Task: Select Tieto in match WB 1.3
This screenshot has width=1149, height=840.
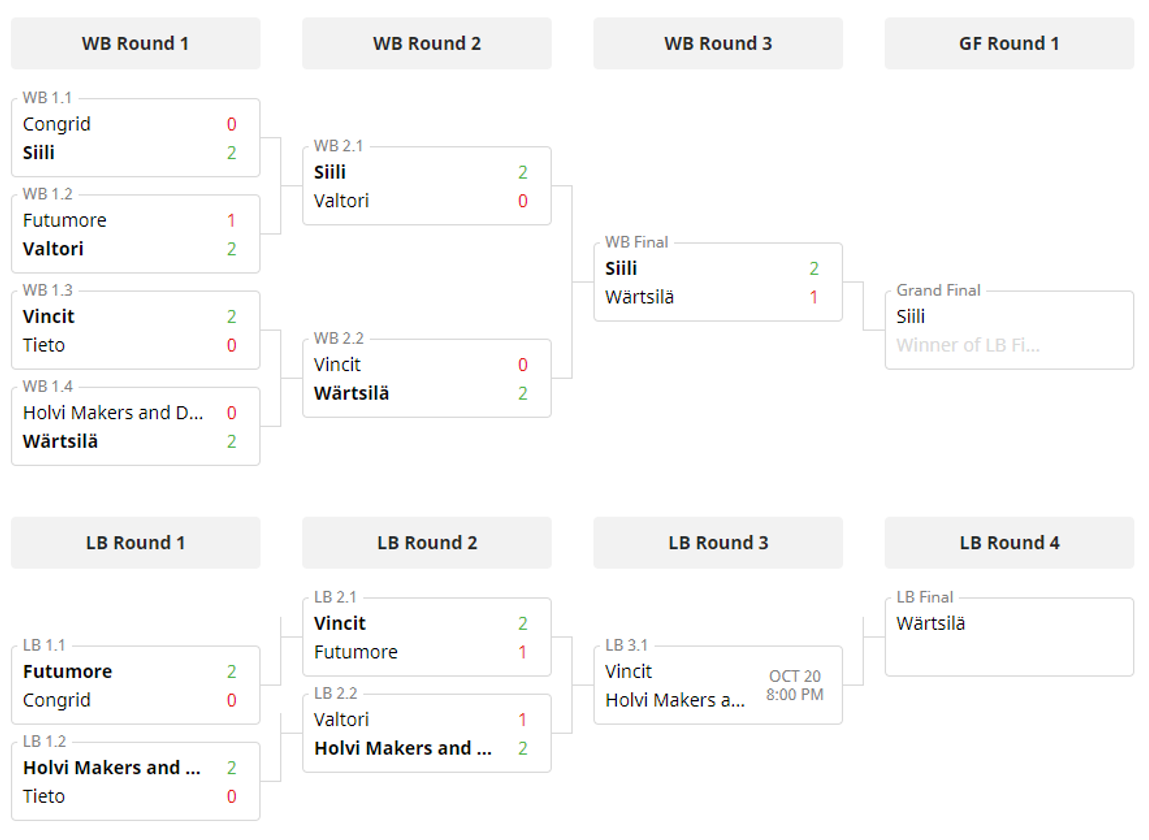Action: (x=44, y=345)
